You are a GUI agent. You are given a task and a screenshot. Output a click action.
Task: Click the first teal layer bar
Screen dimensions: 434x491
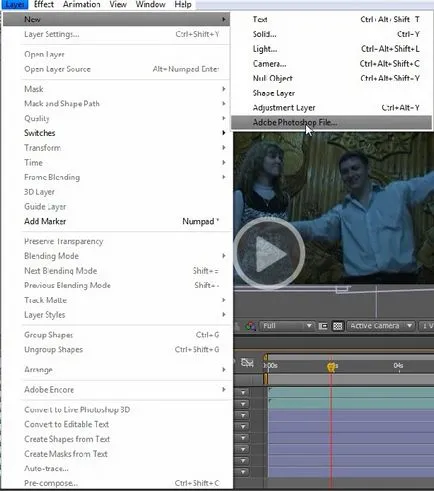tap(351, 392)
